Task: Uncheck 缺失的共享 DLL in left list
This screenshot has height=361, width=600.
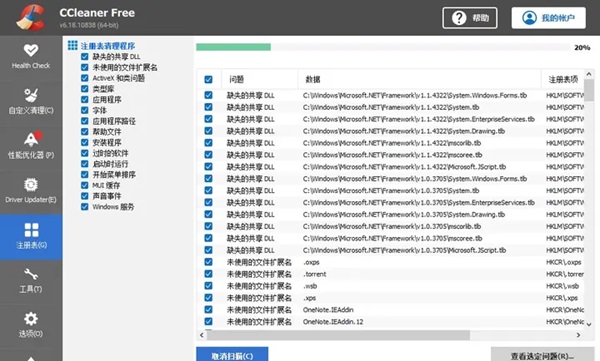Action: pyautogui.click(x=85, y=57)
